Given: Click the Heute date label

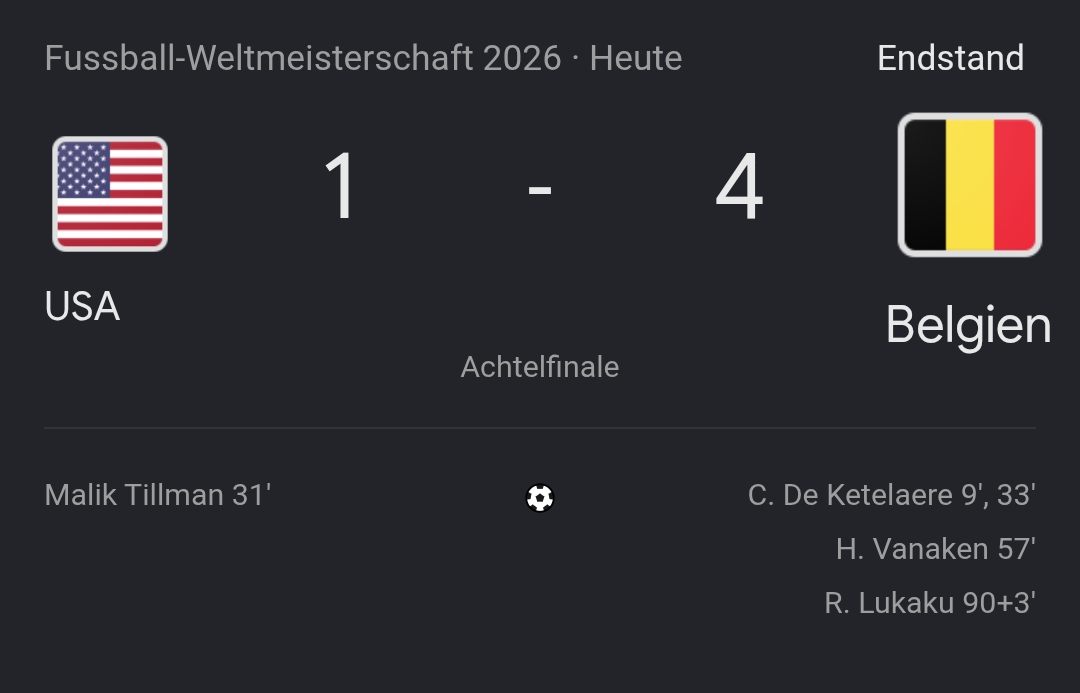Looking at the screenshot, I should pyautogui.click(x=636, y=58).
